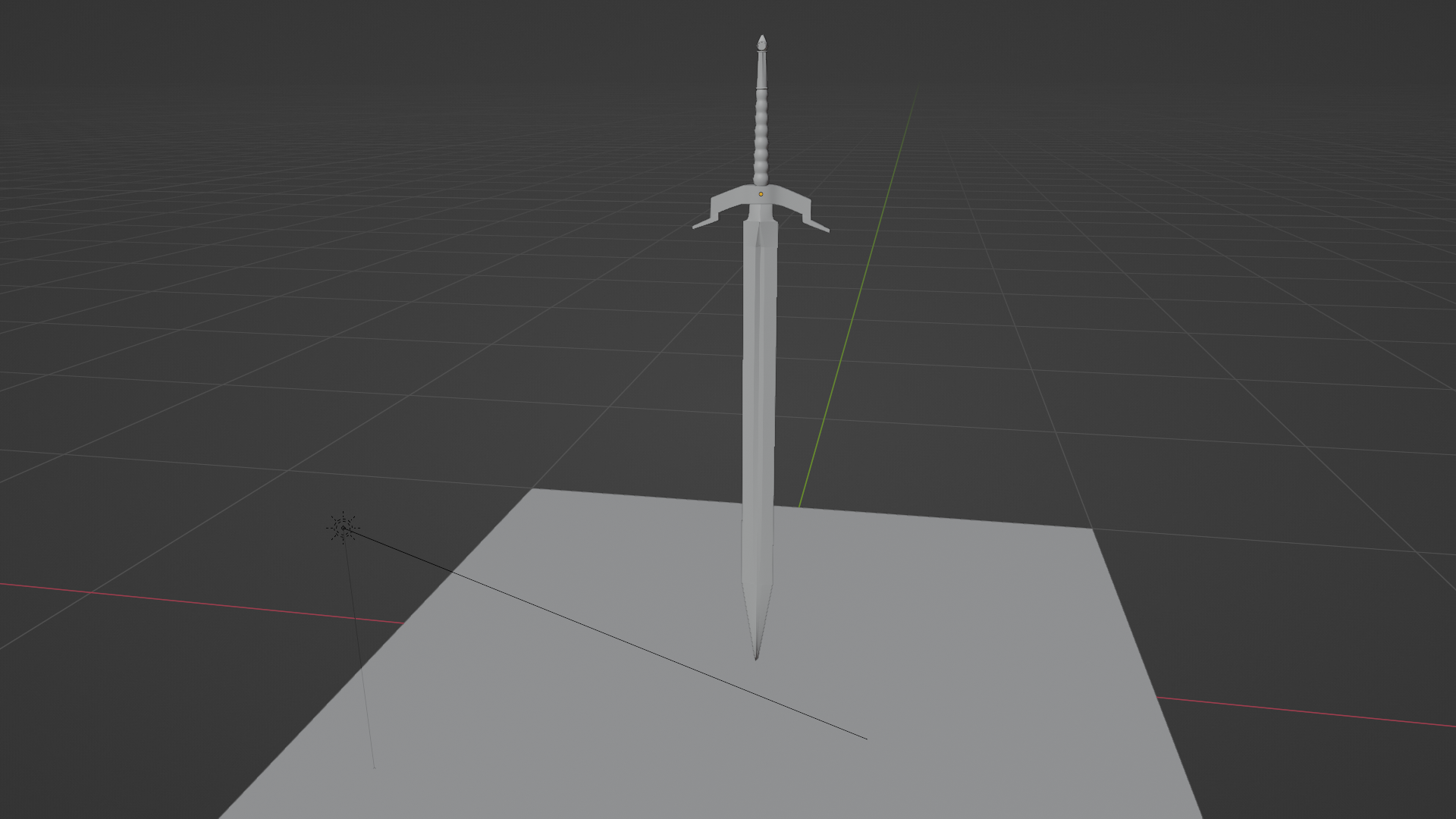Click the orange origin point on crossguard
This screenshot has height=819, width=1456.
(x=761, y=194)
